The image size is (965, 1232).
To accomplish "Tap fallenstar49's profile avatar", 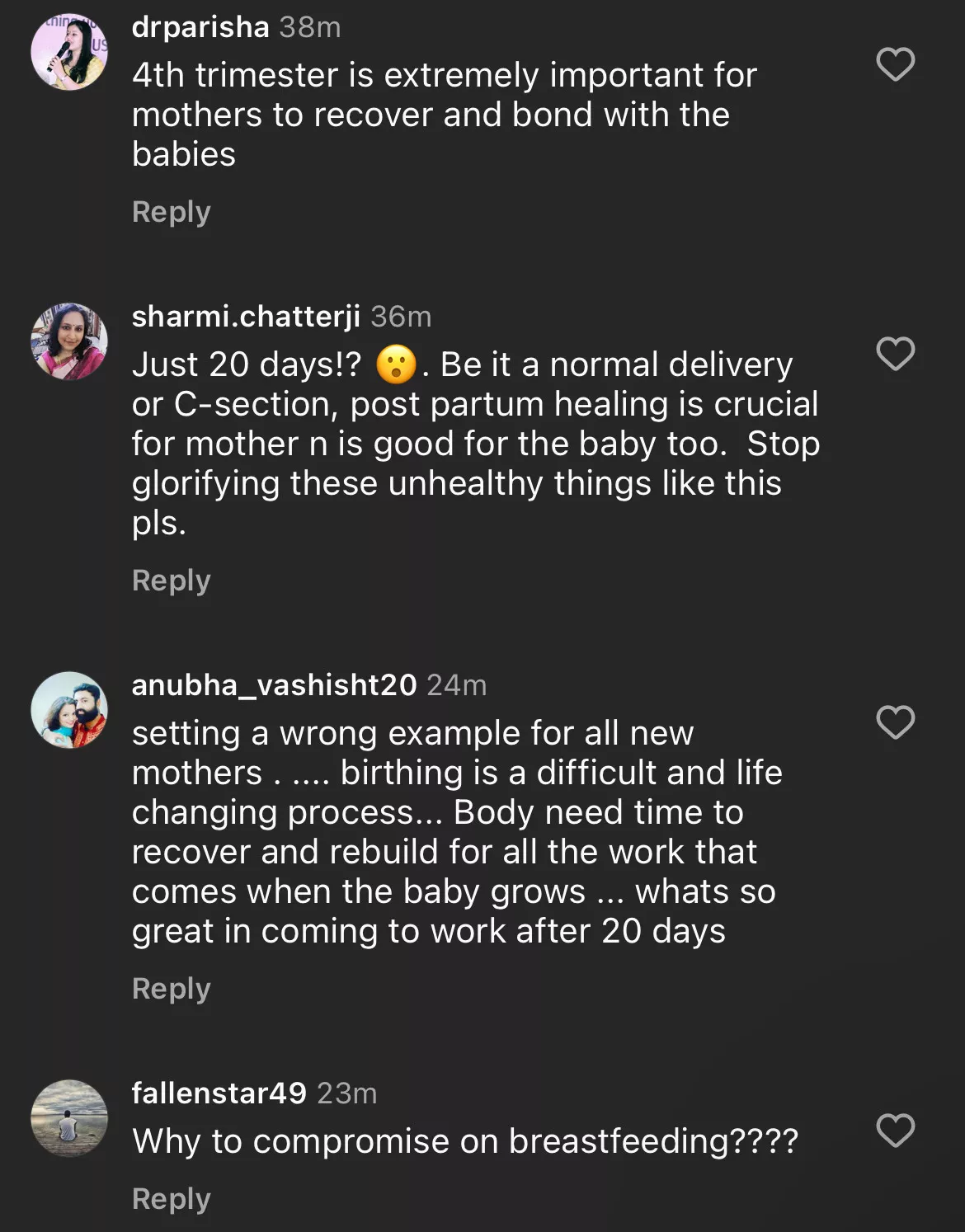I will 69,1117.
